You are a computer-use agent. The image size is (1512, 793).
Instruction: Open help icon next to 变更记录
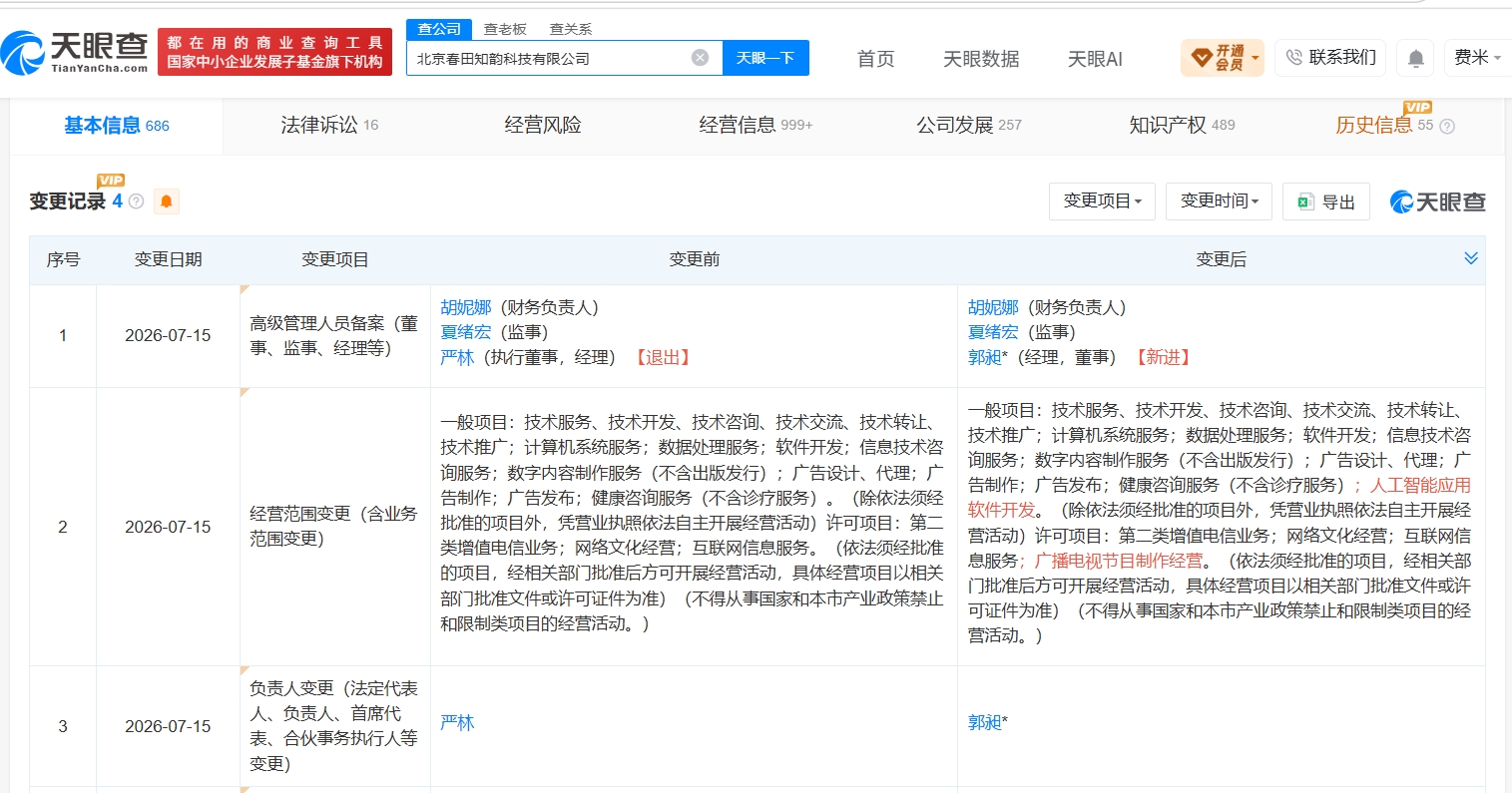click(x=137, y=201)
